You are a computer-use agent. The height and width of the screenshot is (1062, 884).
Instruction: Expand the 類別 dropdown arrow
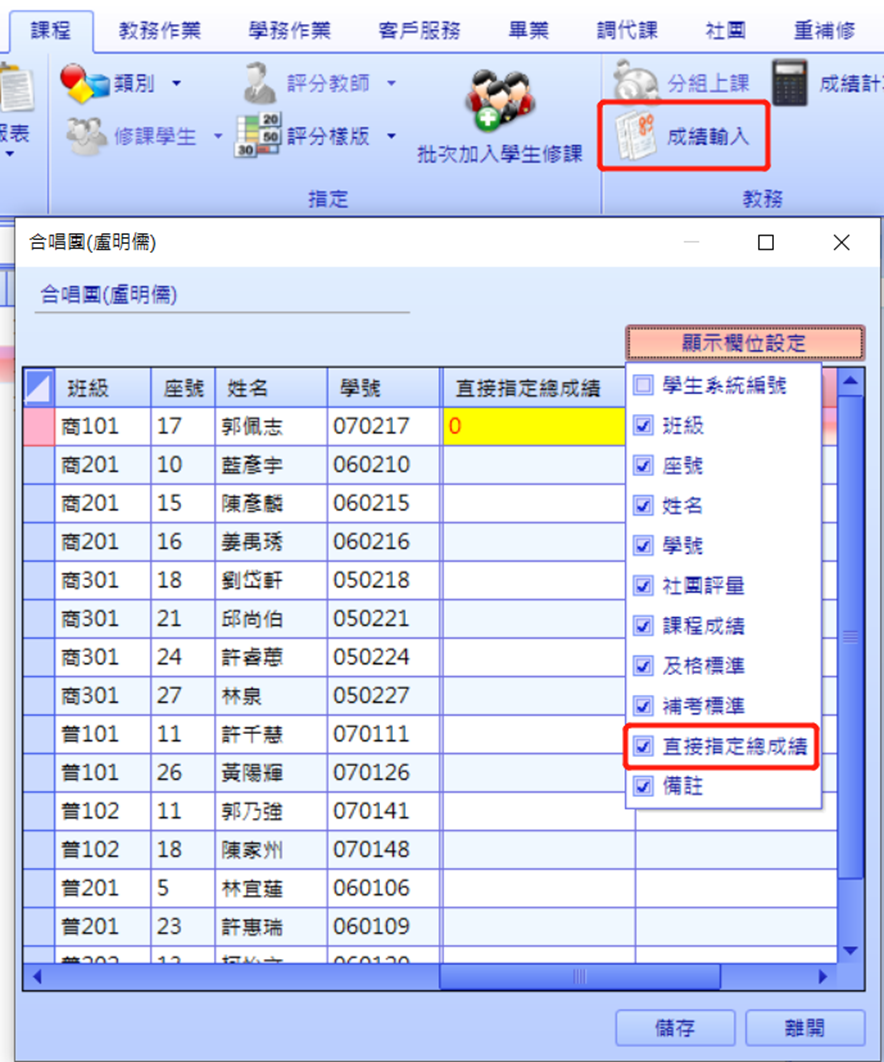176,83
